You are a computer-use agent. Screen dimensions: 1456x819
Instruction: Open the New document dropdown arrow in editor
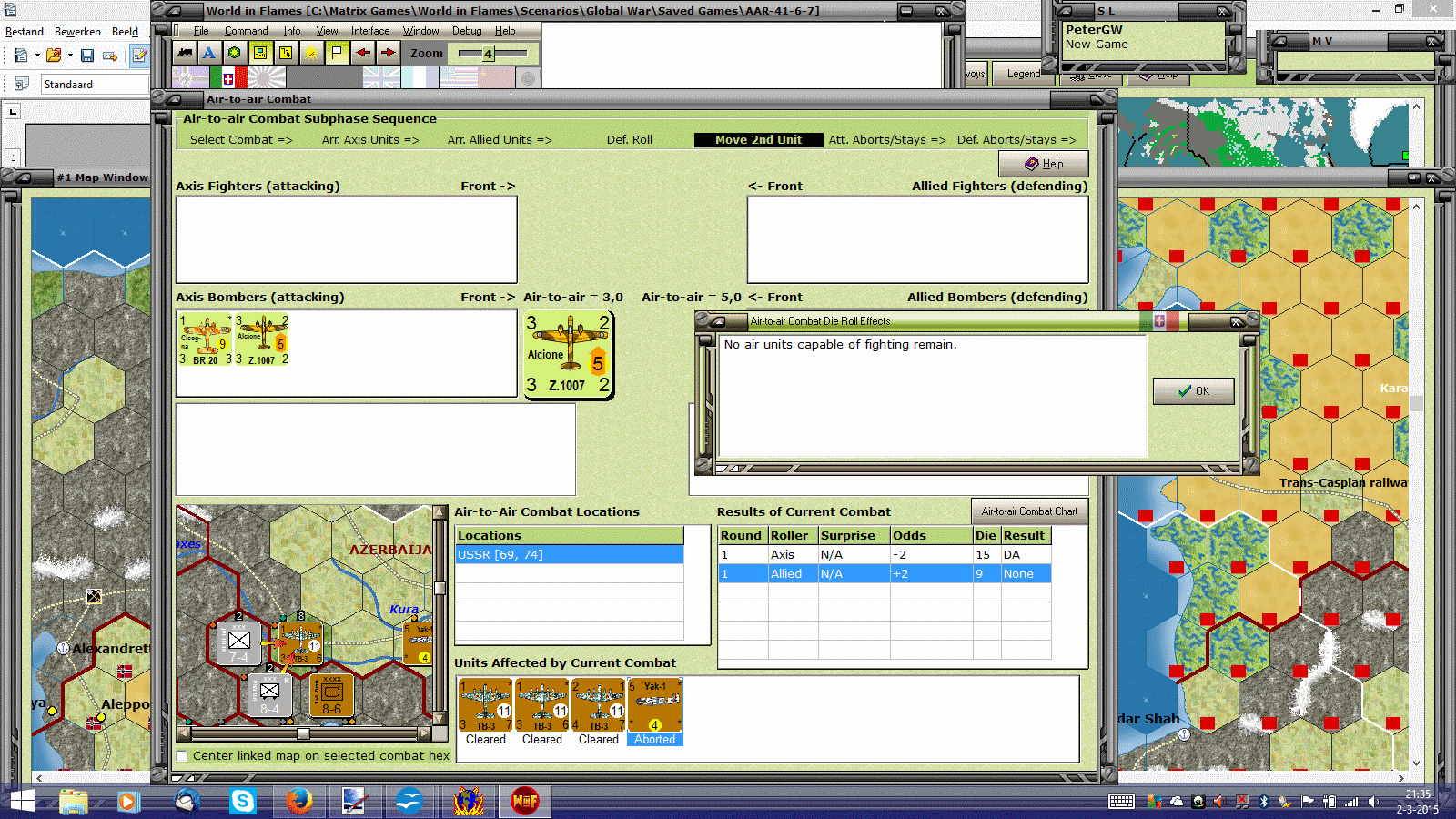point(37,56)
